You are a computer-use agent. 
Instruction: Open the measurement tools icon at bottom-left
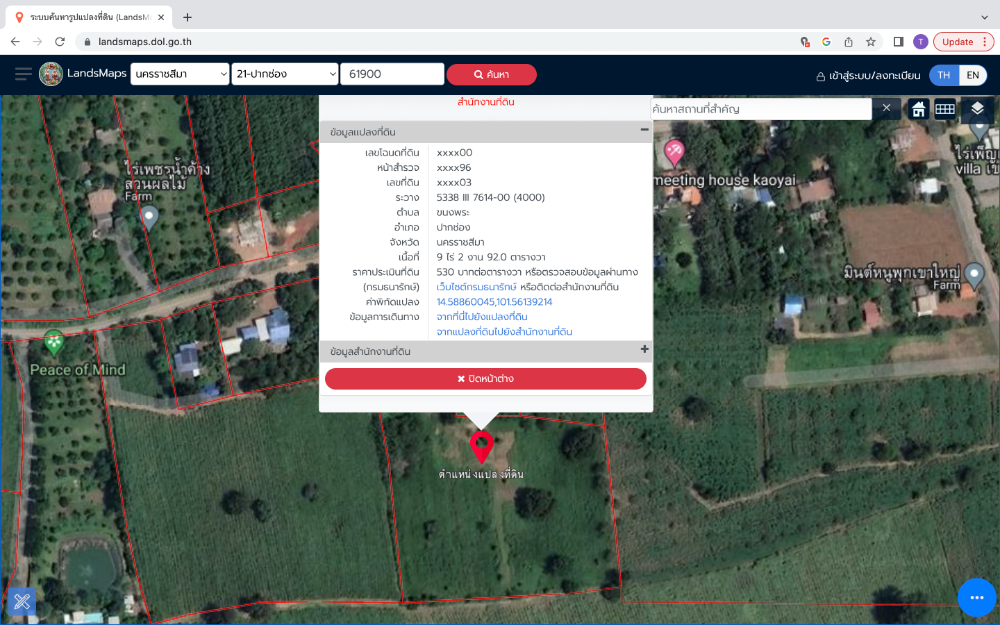pyautogui.click(x=22, y=601)
